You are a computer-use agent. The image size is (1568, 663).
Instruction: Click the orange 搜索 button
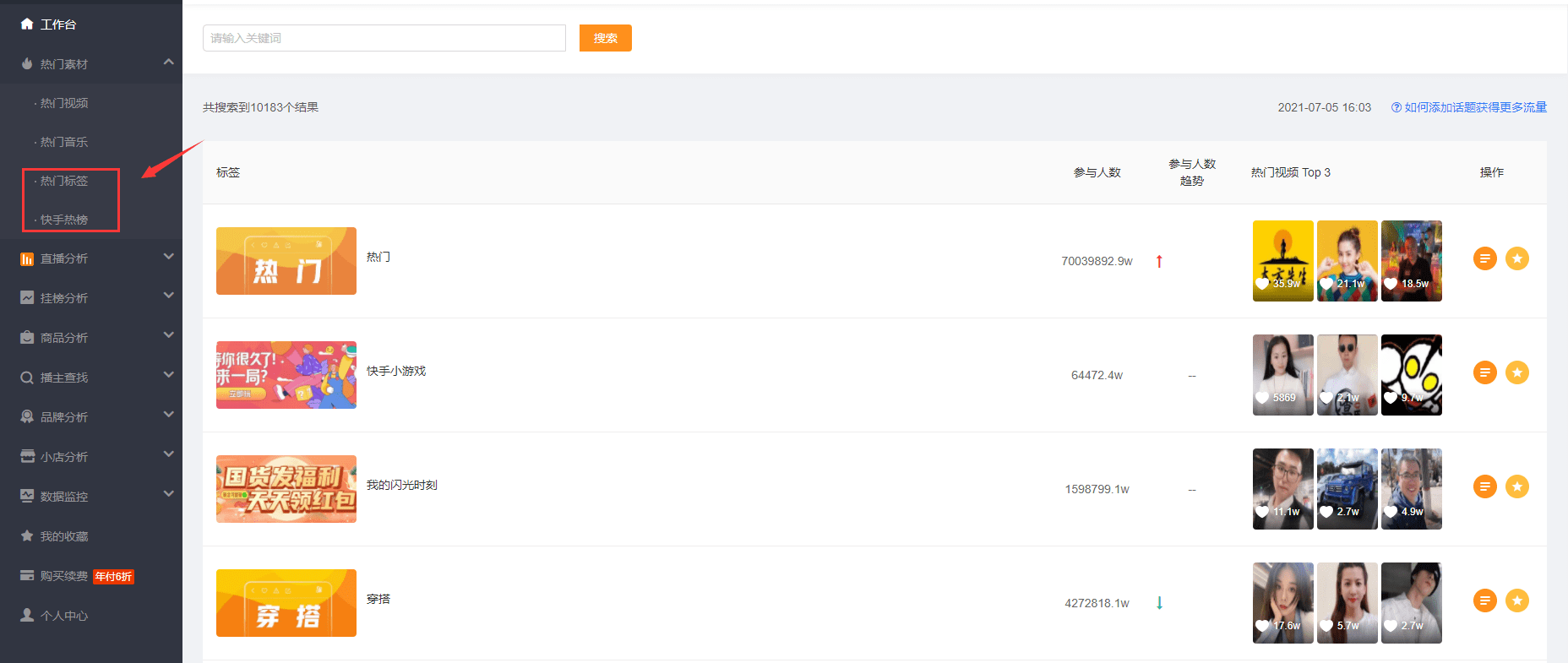click(x=606, y=38)
